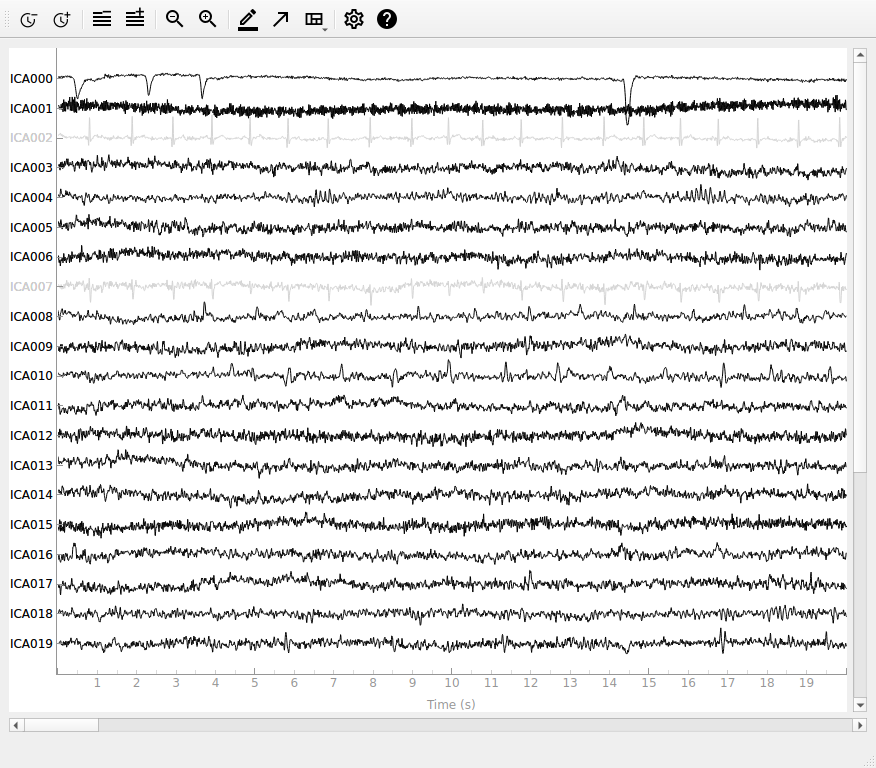The width and height of the screenshot is (876, 768).
Task: Open the overview bar mode menu
Action: pos(316,20)
